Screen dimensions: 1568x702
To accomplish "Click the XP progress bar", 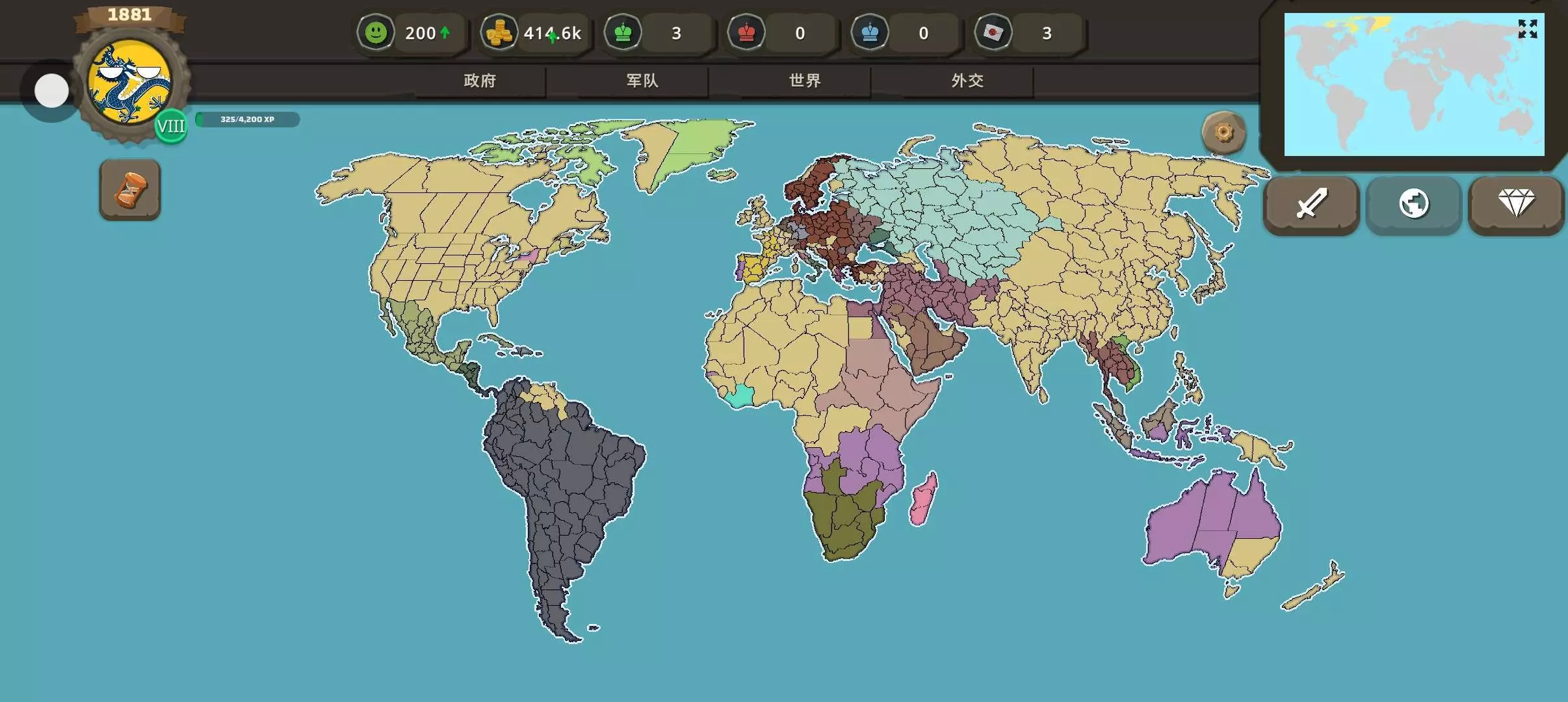I will (x=247, y=120).
